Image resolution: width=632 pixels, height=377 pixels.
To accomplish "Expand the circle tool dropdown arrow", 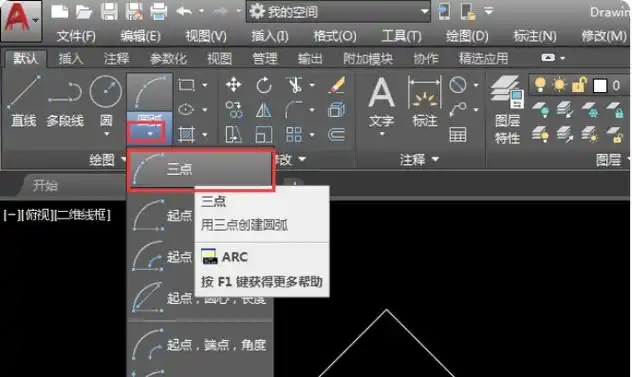I will point(106,134).
